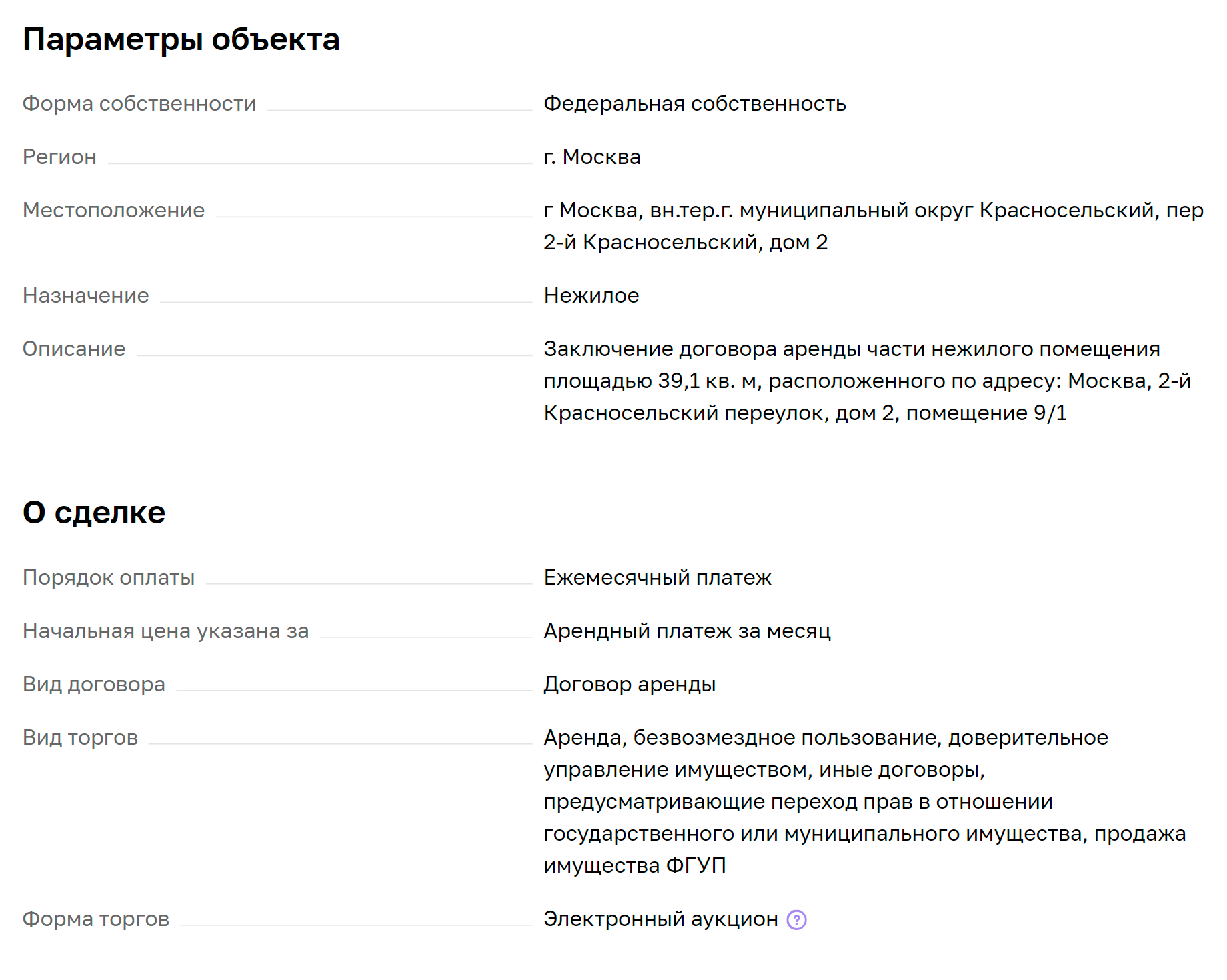Click the Назначение label
This screenshot has width=1227, height=980.
[x=86, y=296]
